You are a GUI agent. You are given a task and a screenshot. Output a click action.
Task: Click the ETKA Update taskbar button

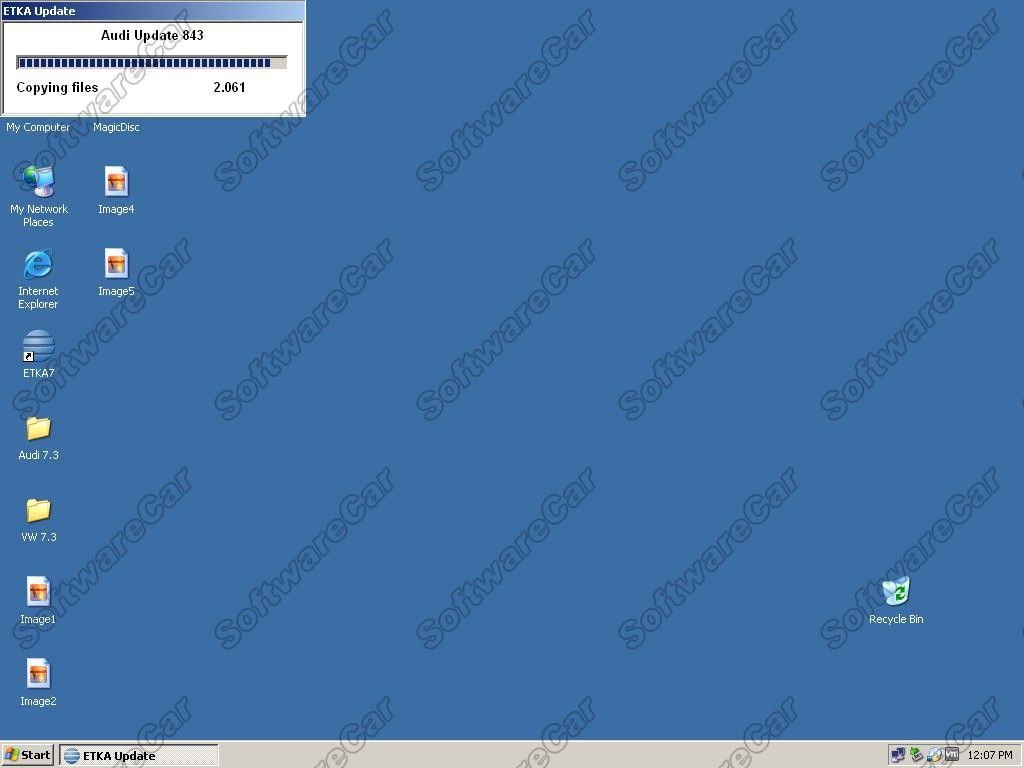click(139, 756)
